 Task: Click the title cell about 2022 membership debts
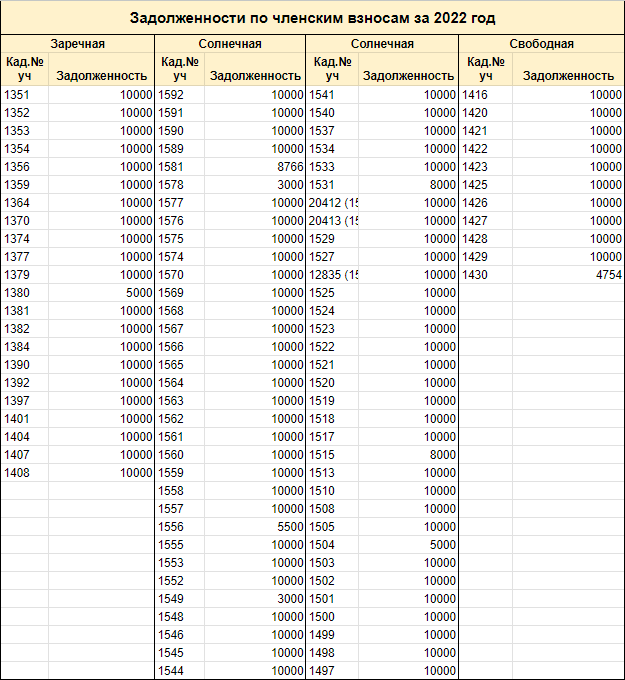(312, 18)
